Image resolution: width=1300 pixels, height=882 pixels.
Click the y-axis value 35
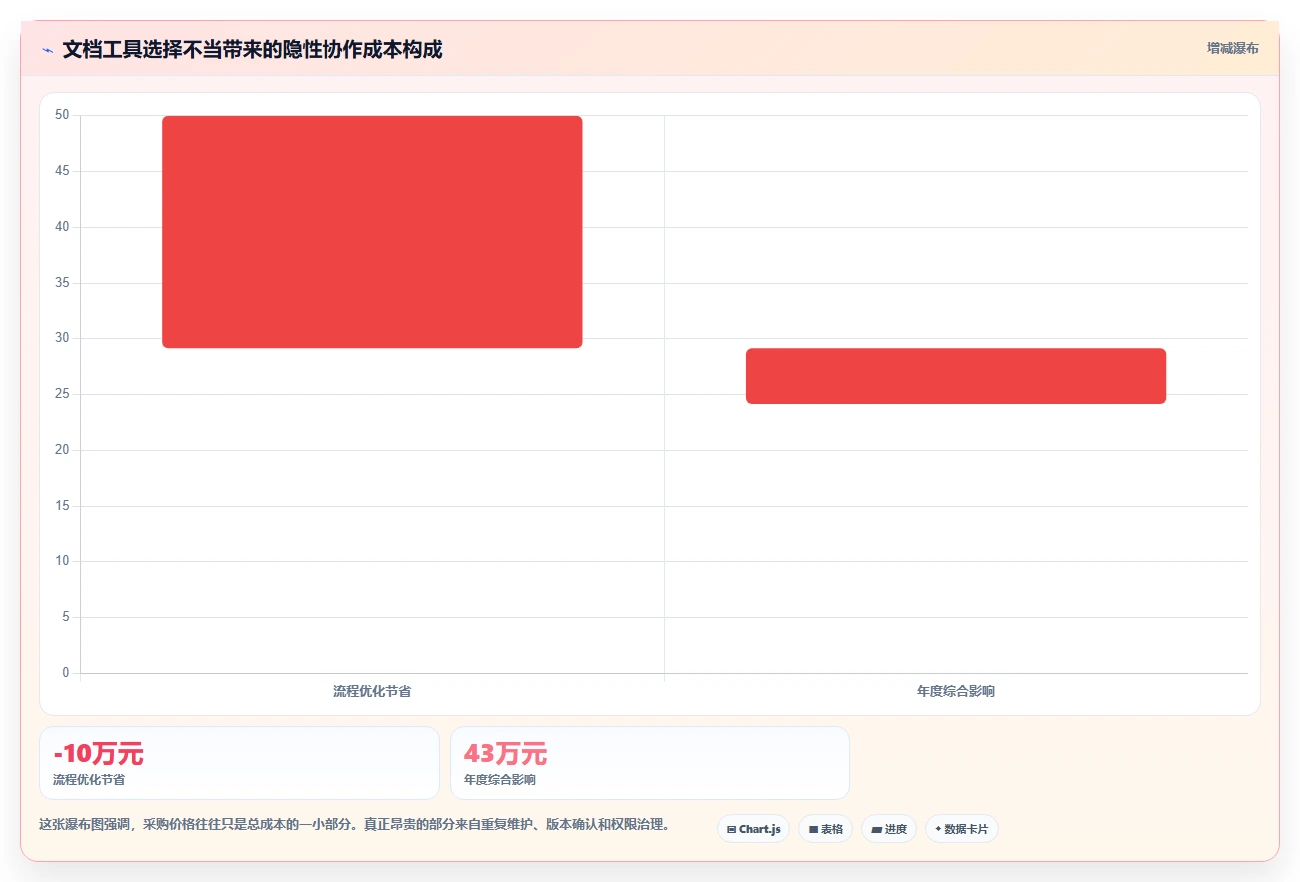[x=62, y=283]
